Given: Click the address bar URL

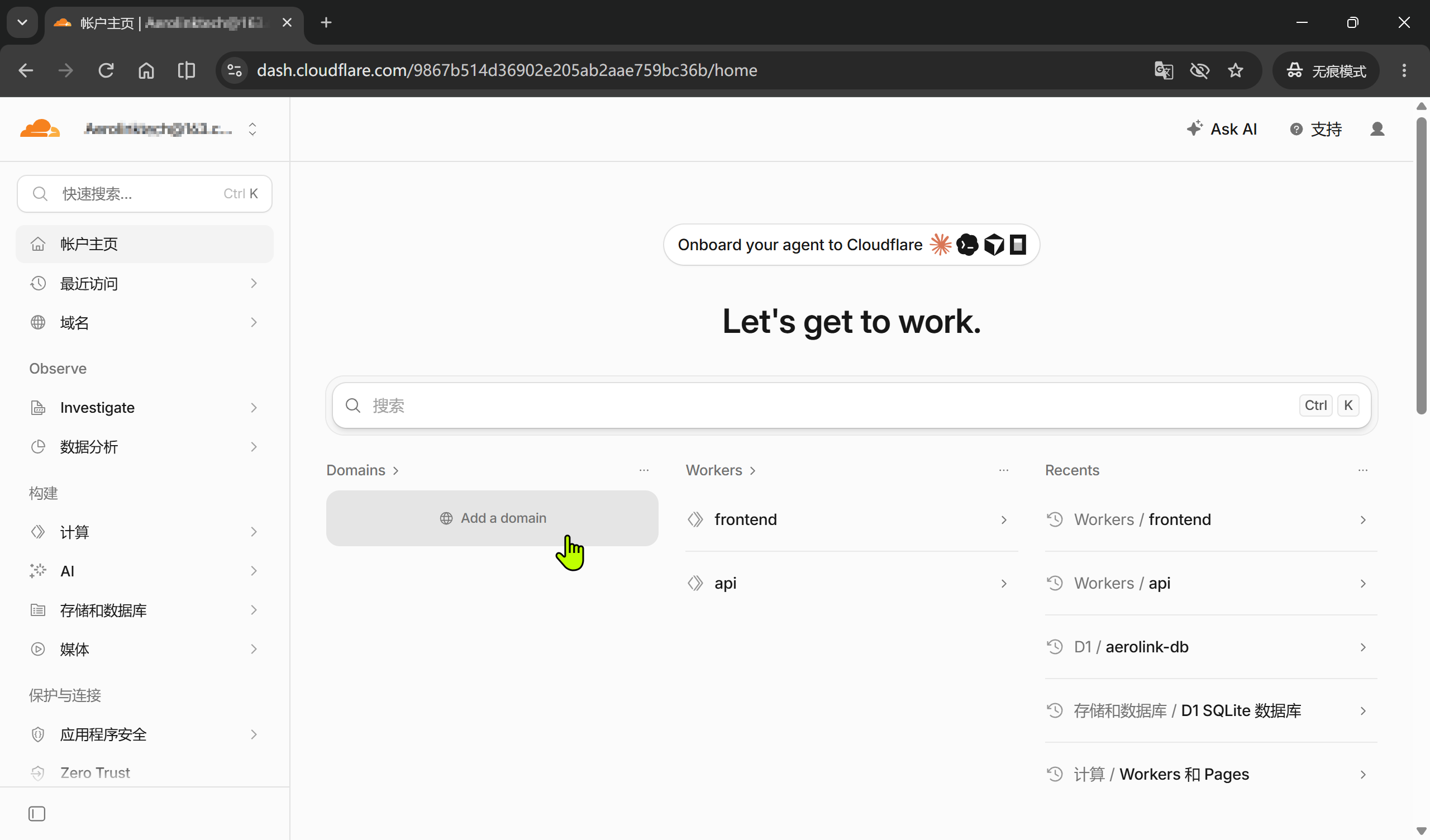Looking at the screenshot, I should [507, 70].
